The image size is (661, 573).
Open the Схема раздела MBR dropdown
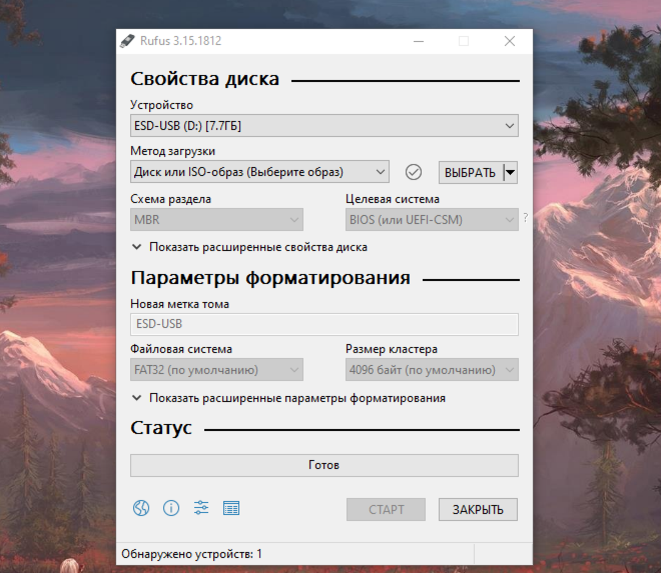pos(217,220)
